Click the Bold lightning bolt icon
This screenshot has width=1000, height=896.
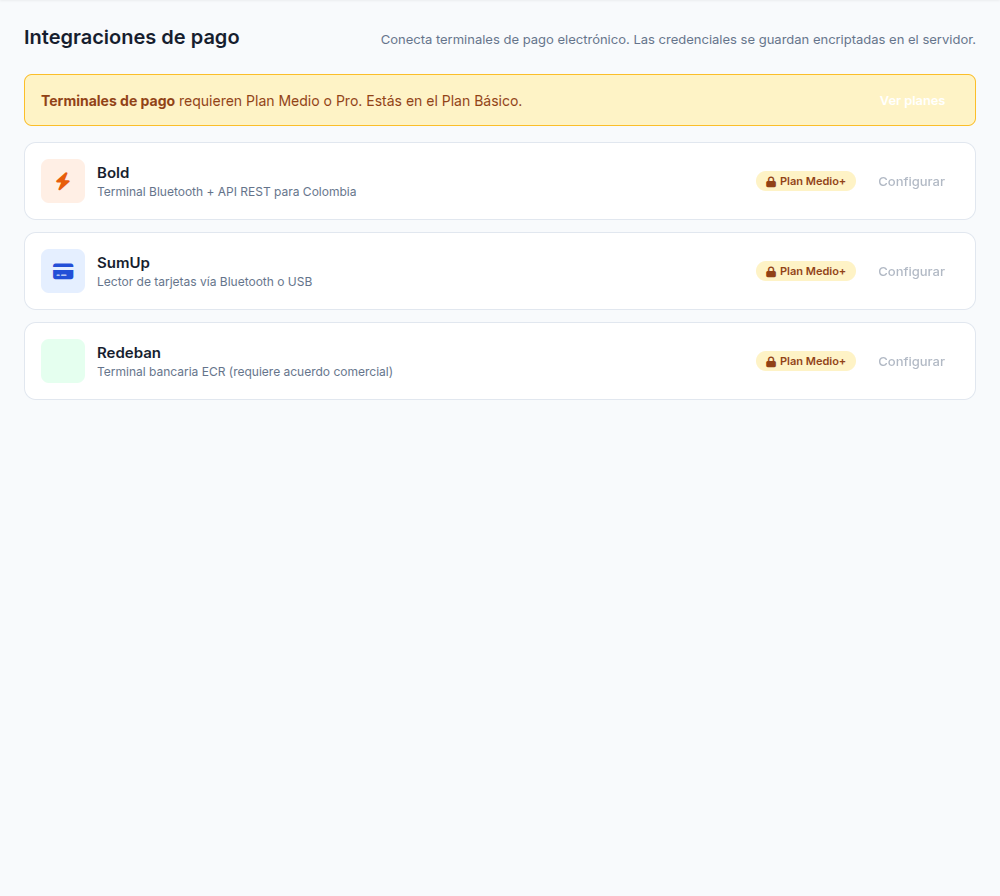click(62, 181)
